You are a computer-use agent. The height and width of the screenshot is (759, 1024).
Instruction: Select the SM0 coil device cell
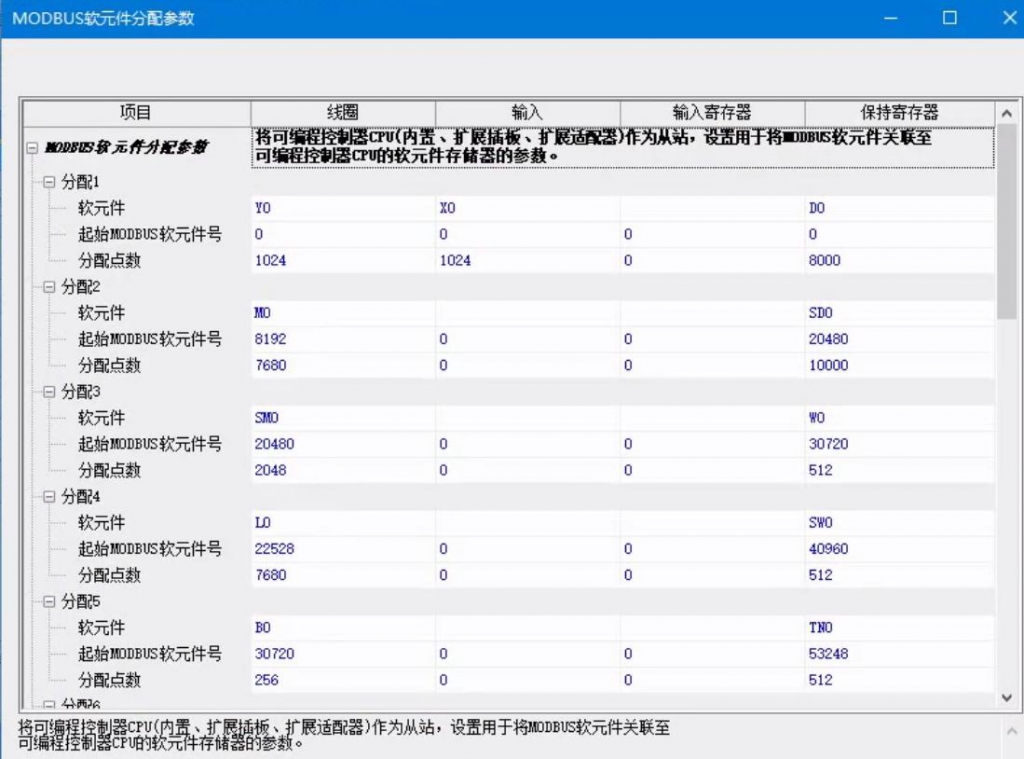(343, 418)
